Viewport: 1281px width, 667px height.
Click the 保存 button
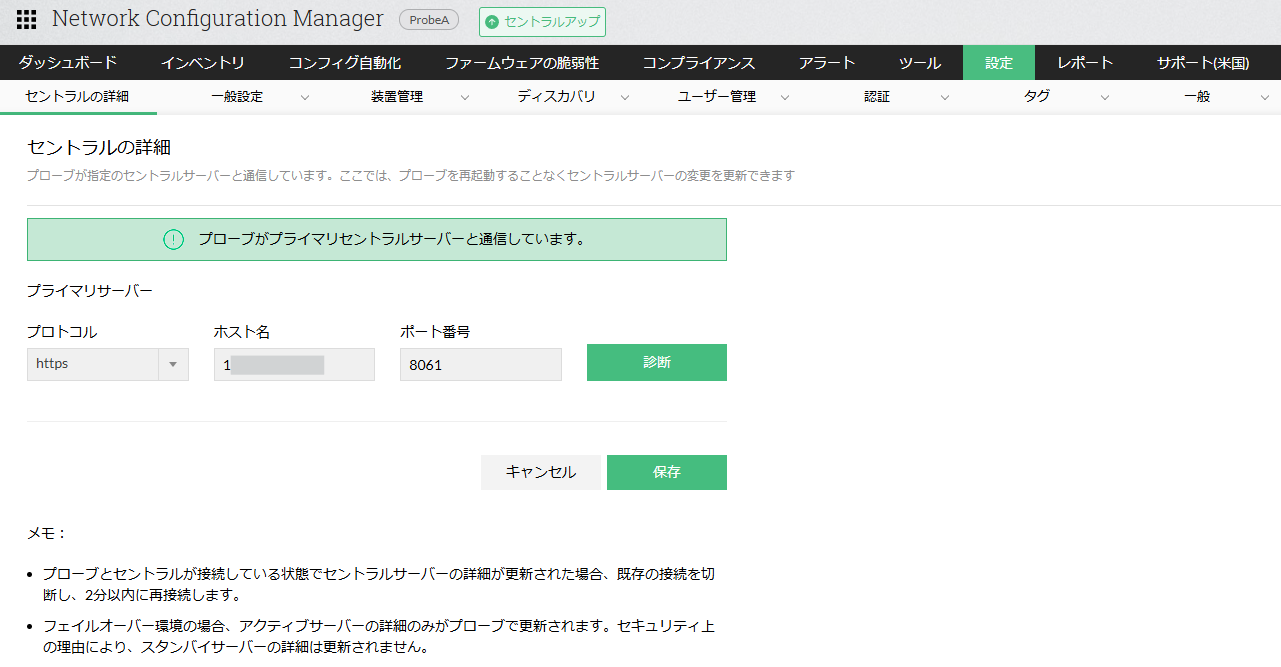pos(666,472)
